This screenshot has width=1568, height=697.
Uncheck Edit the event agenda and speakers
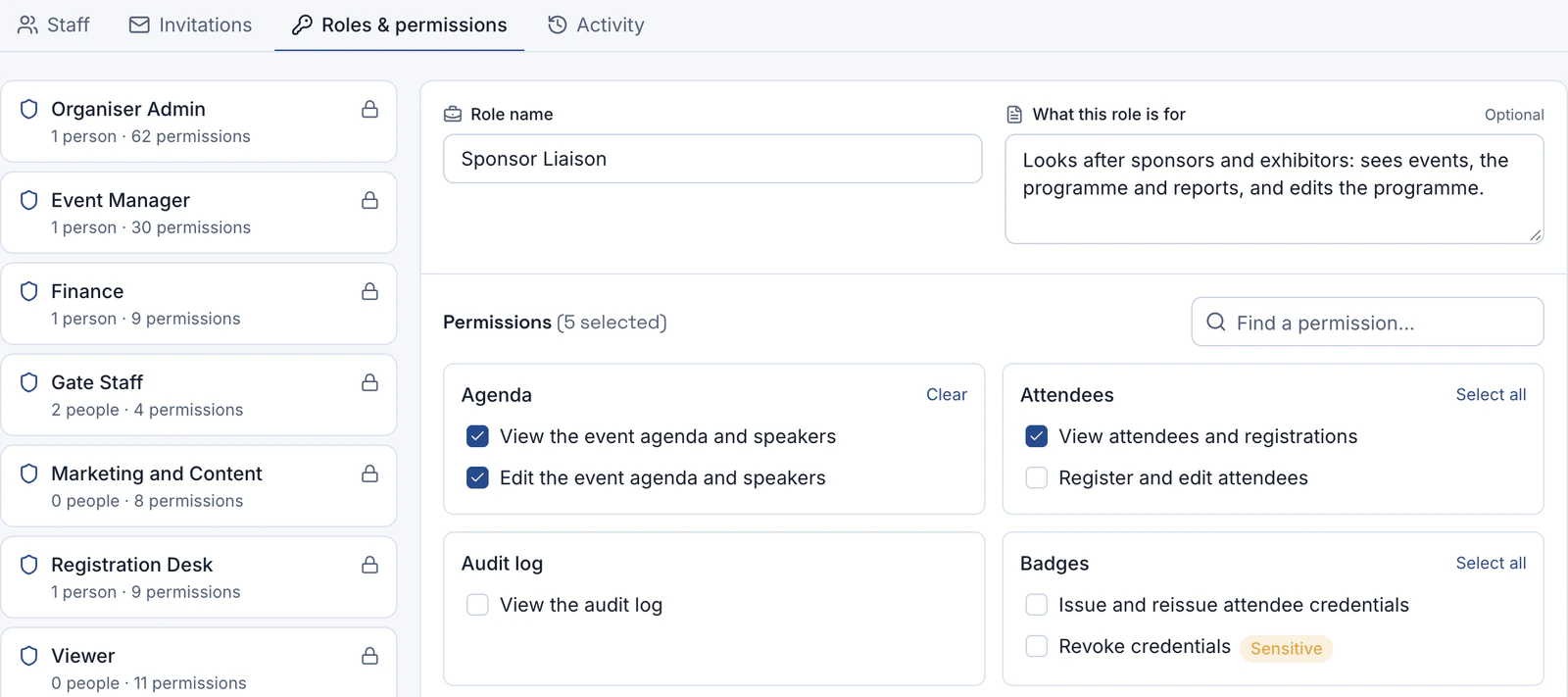477,477
